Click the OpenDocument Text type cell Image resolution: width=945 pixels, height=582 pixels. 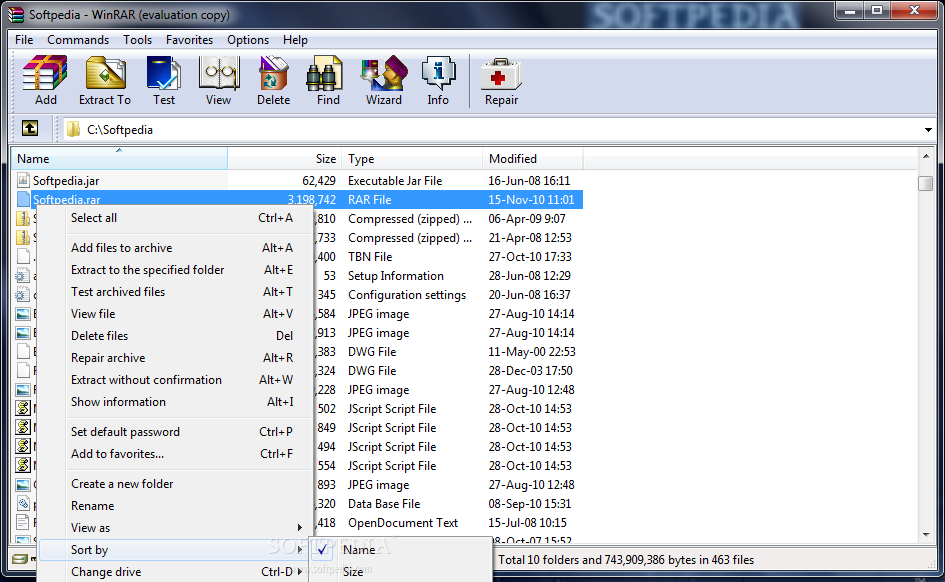tap(403, 523)
